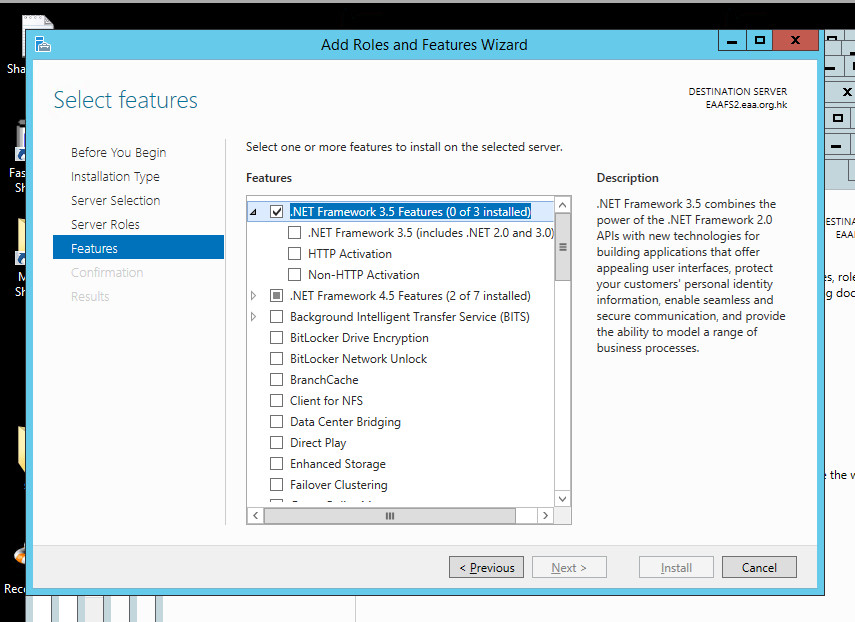855x622 pixels.
Task: Check BitLocker Drive Encryption
Action: click(x=276, y=337)
